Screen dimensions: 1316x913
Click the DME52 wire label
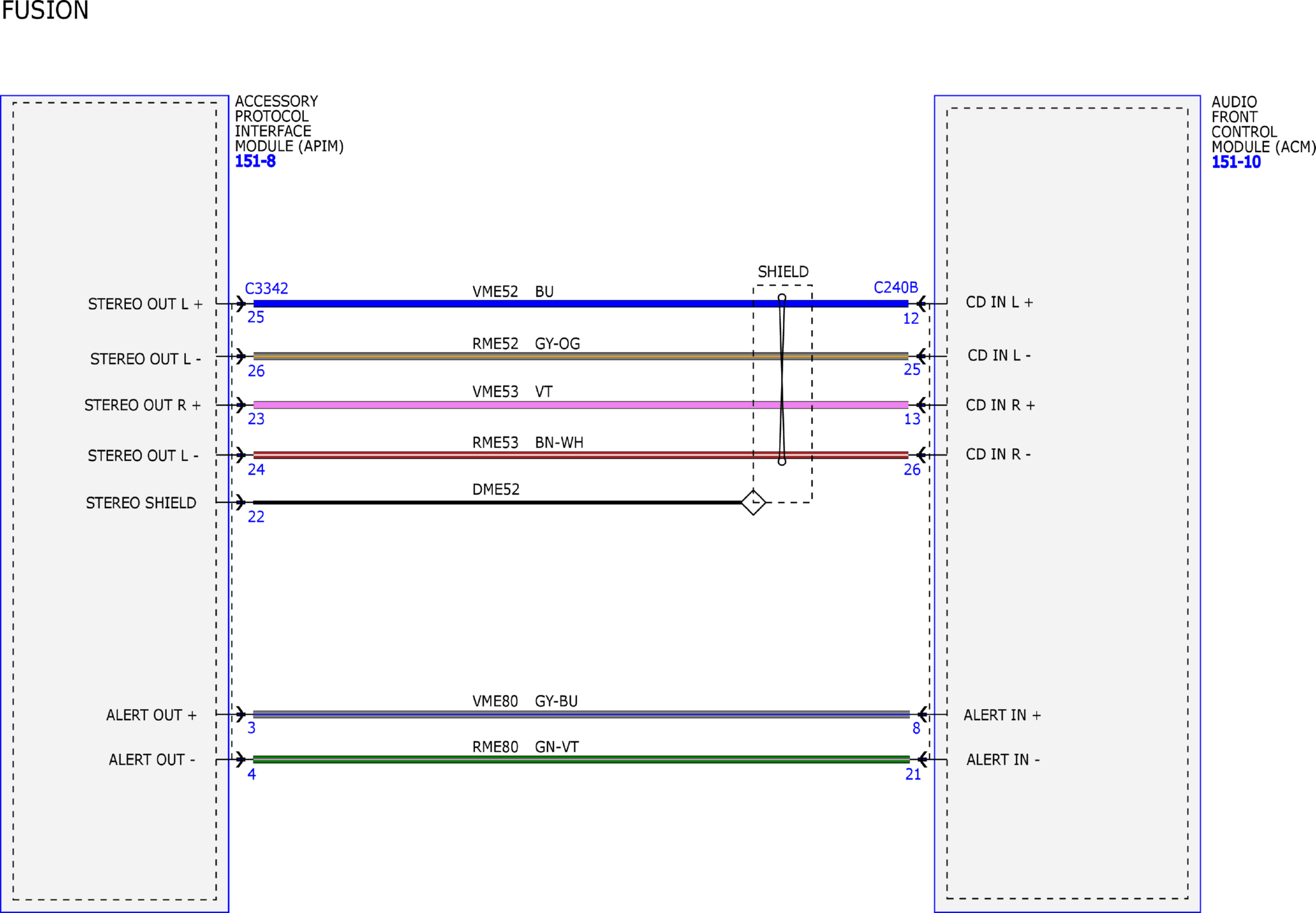pyautogui.click(x=496, y=490)
